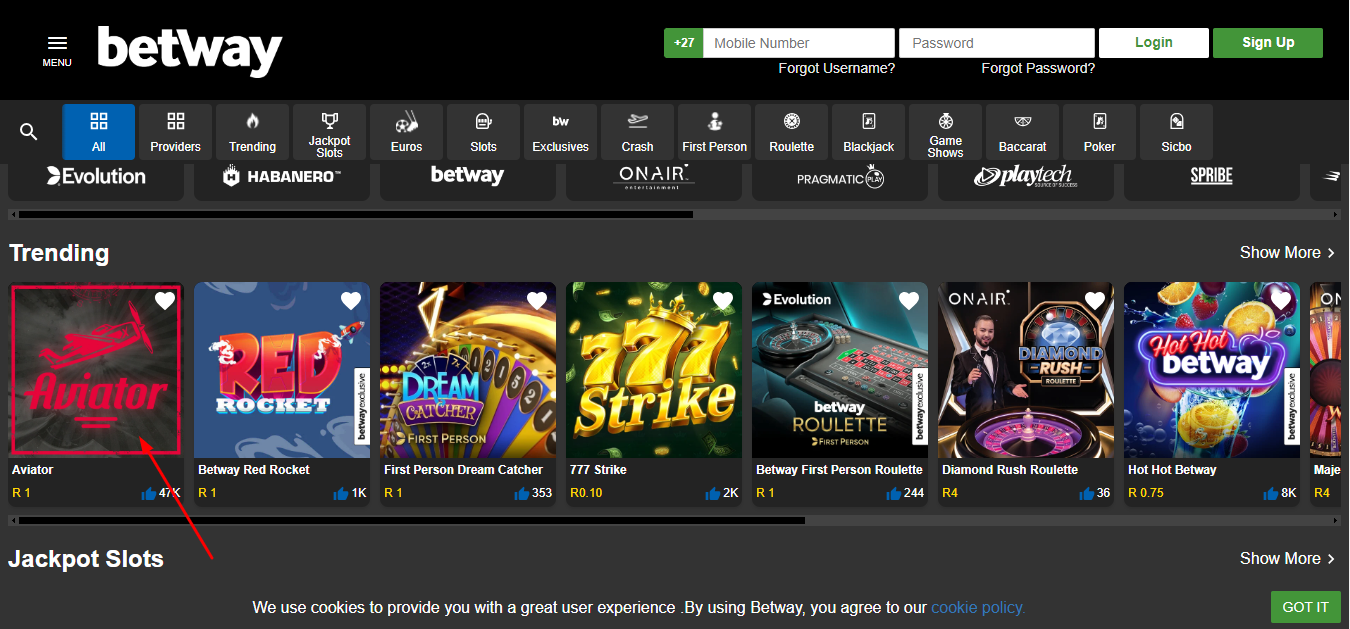Click the thumbs-up icon under Aviator
1350x629 pixels.
[x=149, y=493]
